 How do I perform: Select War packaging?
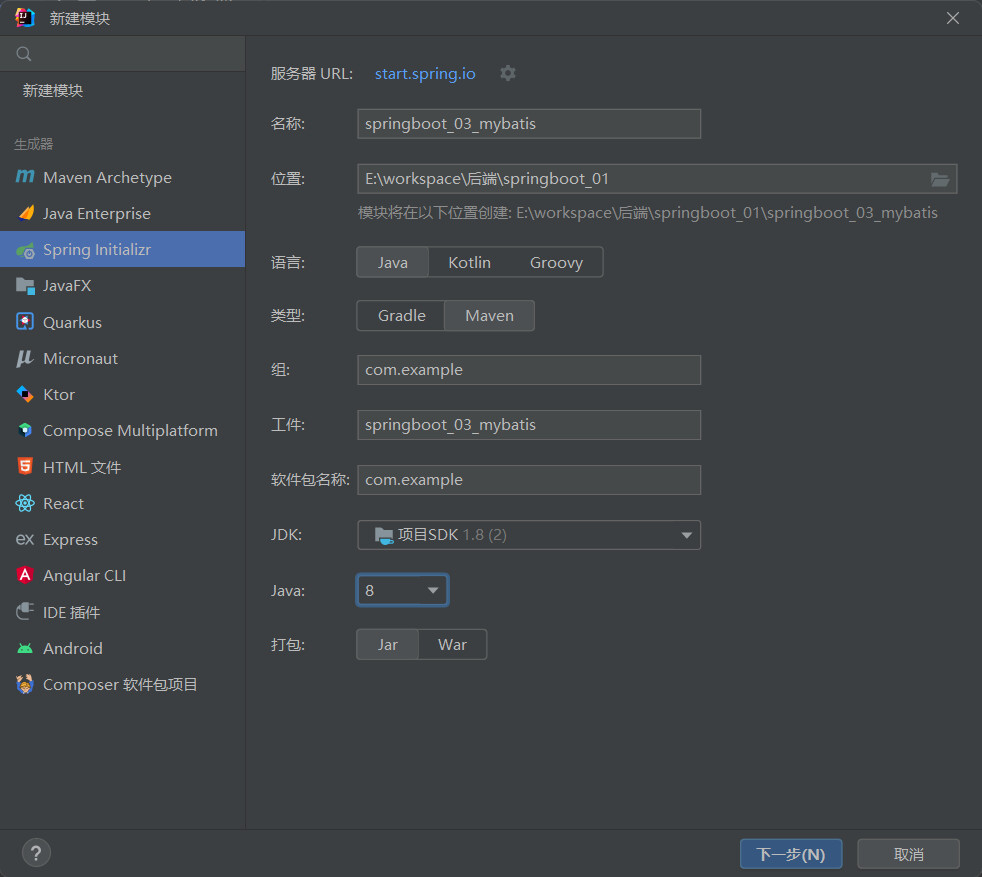pyautogui.click(x=452, y=645)
